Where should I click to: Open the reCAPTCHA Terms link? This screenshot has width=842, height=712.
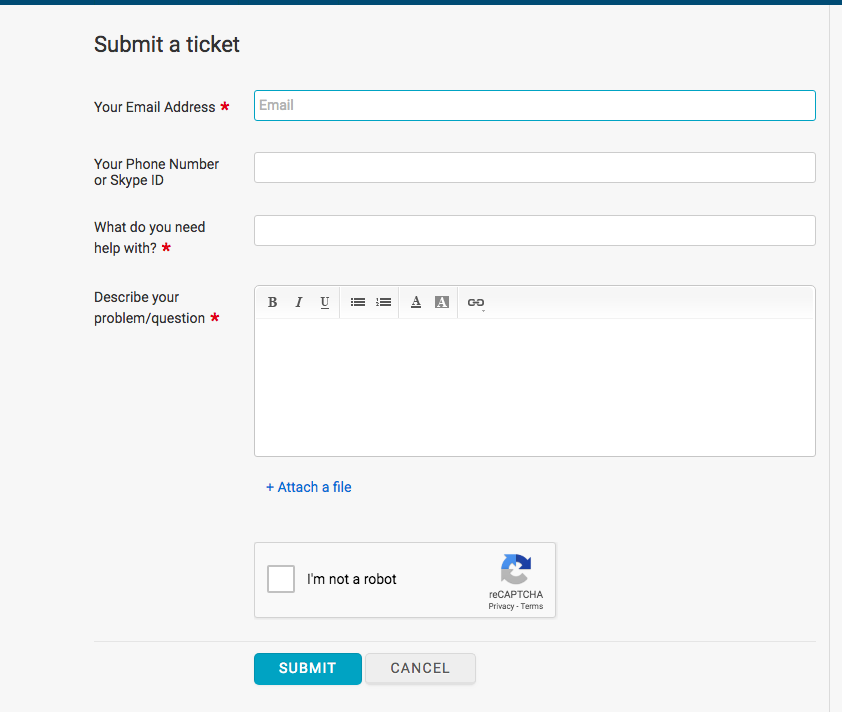pos(532,606)
